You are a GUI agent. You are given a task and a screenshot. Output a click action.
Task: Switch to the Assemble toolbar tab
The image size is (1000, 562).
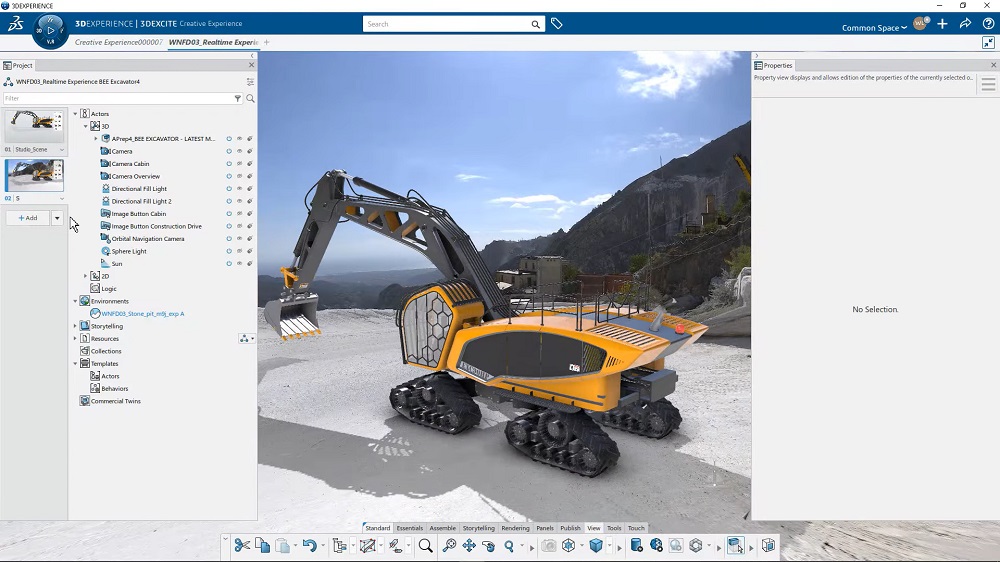[443, 528]
